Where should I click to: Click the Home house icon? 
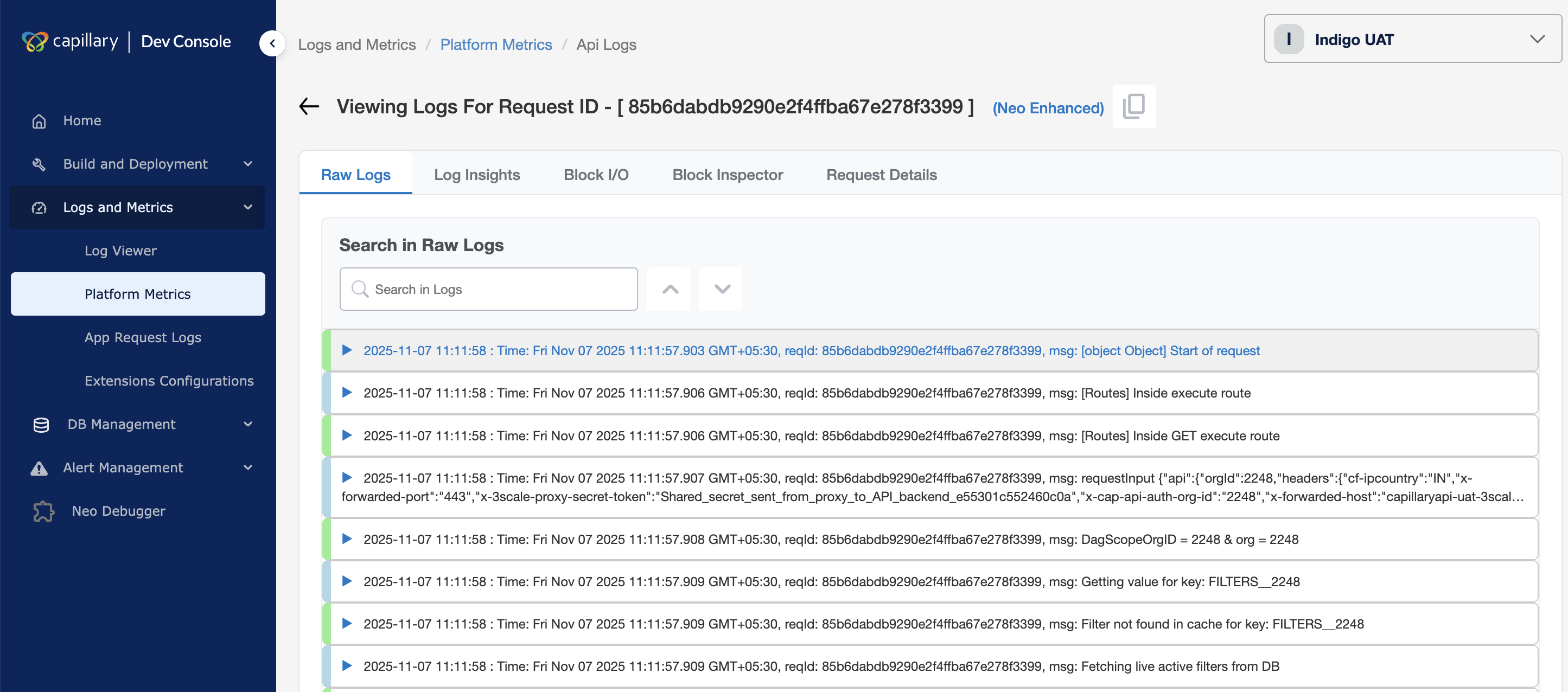coord(39,121)
